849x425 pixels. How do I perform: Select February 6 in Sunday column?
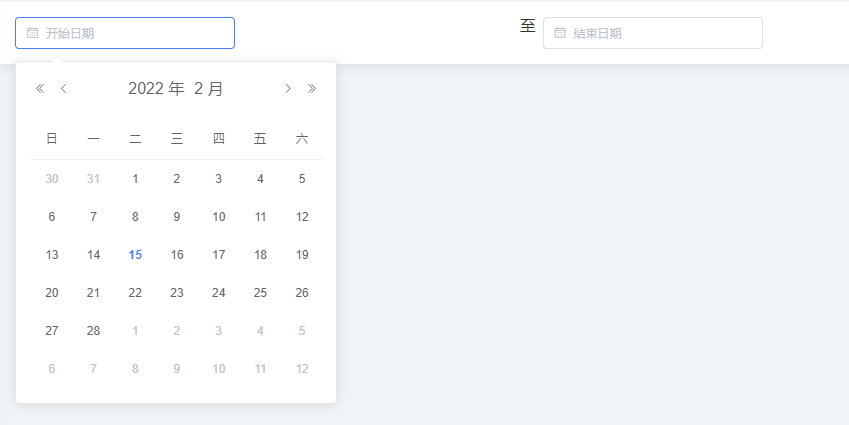pos(52,217)
